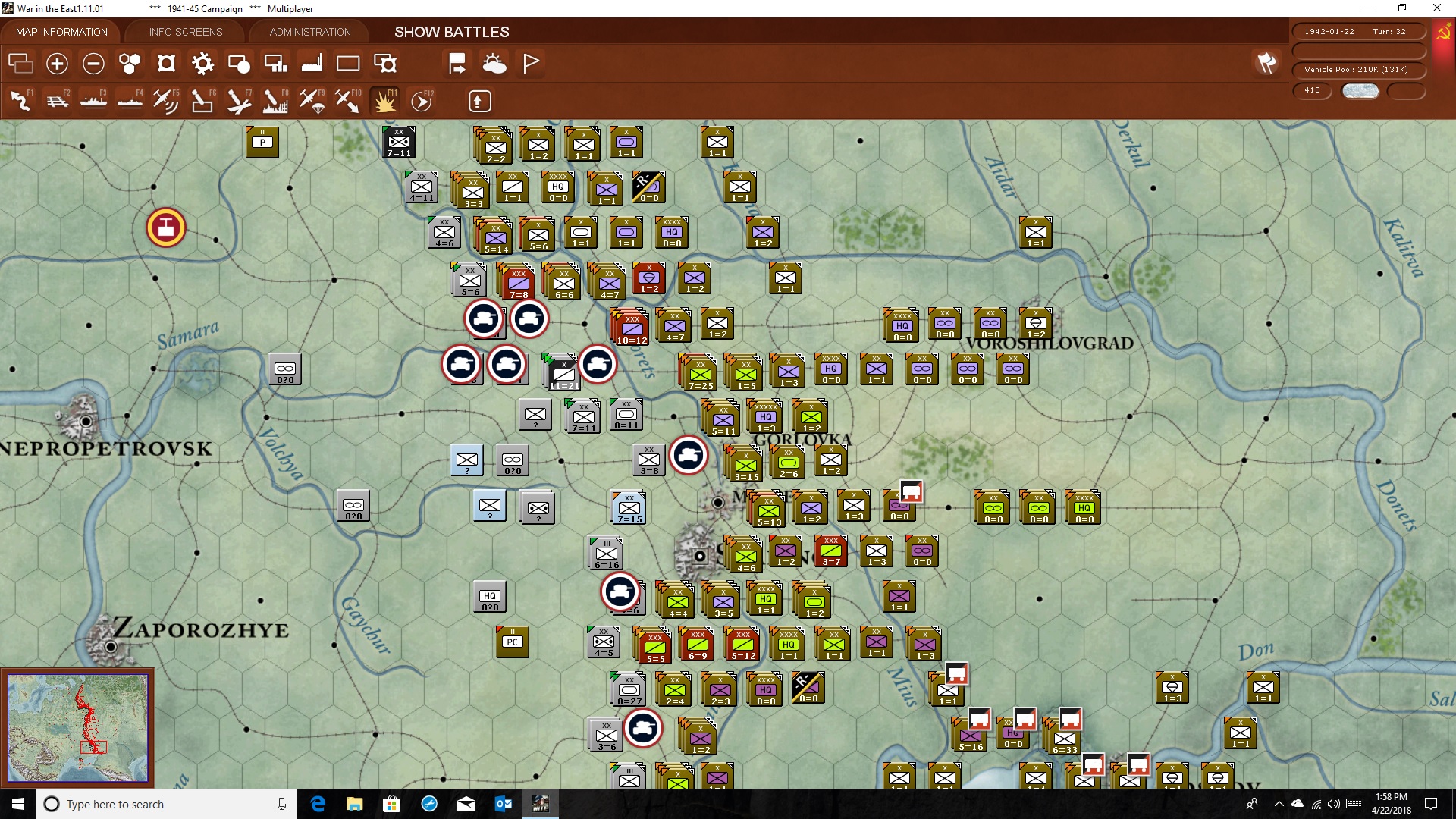1456x819 pixels.
Task: Open the ADMINISTRATION tab
Action: coord(310,32)
